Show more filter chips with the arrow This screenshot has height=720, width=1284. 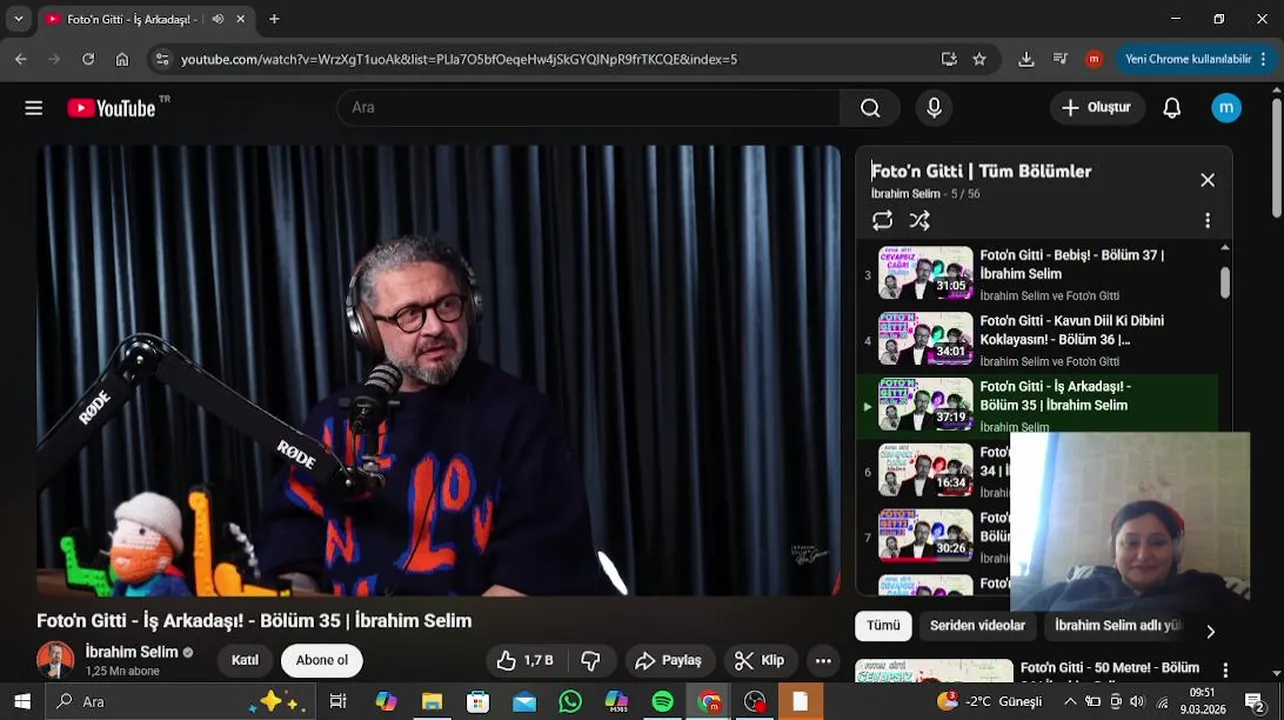pyautogui.click(x=1210, y=632)
